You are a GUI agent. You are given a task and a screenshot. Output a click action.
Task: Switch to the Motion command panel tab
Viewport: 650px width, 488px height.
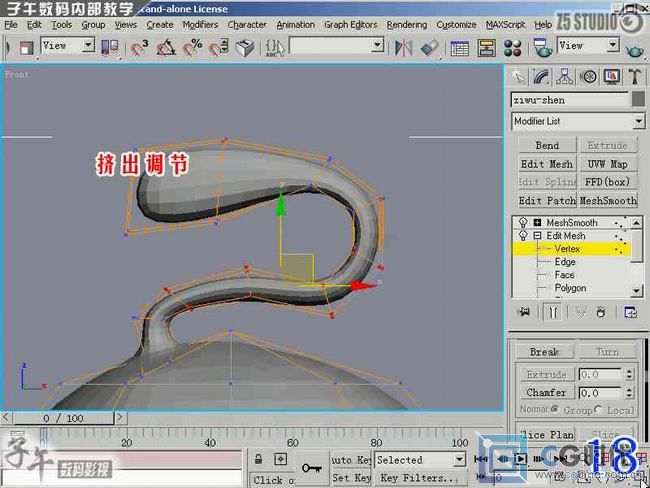pyautogui.click(x=588, y=77)
